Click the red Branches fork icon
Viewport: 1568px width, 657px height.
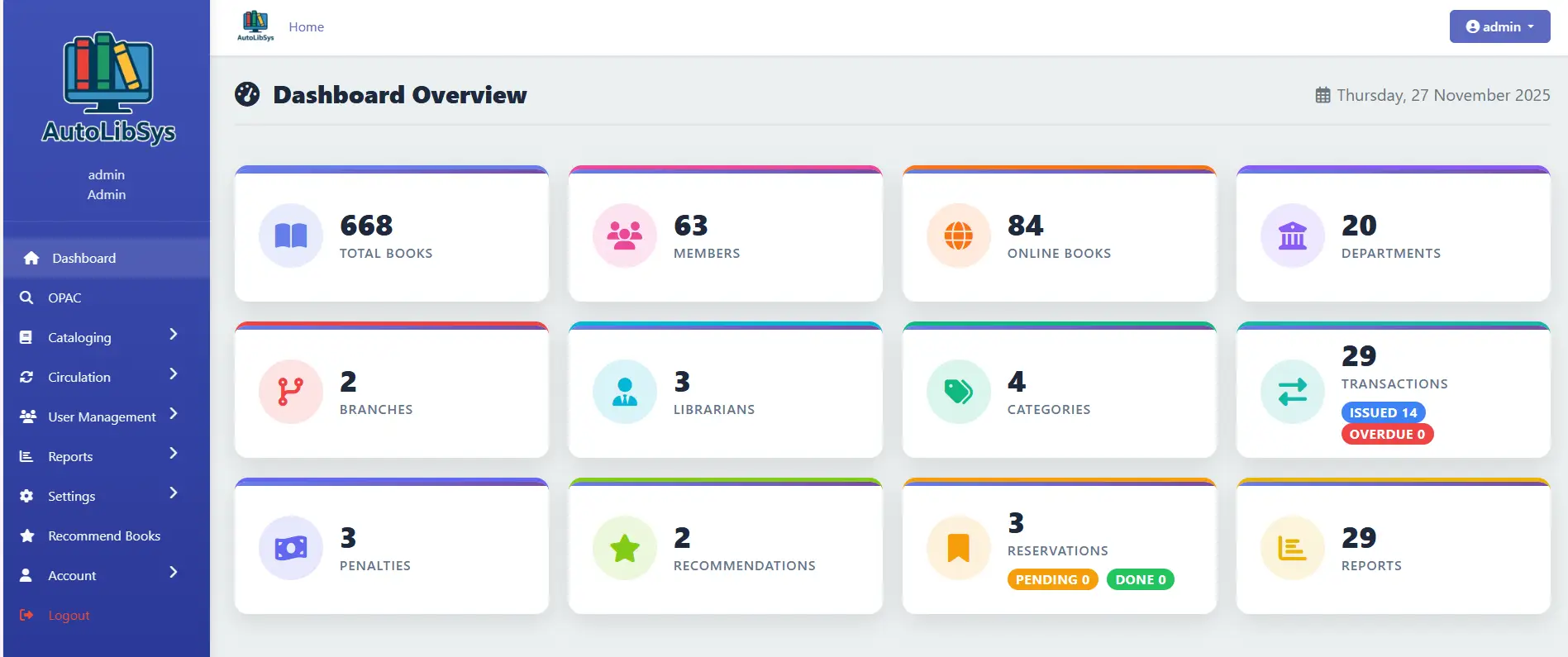(x=290, y=392)
